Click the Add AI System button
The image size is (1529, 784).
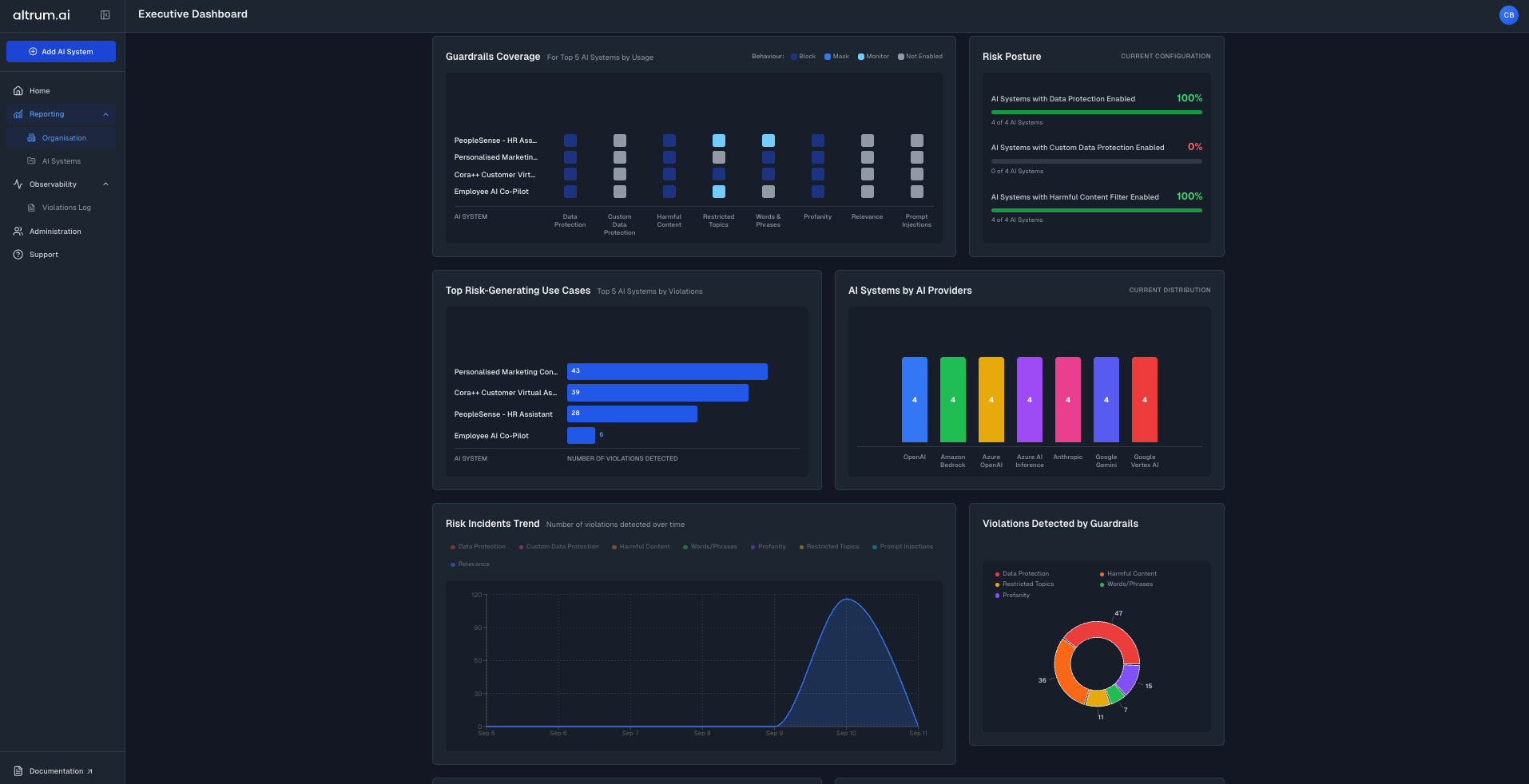pyautogui.click(x=61, y=51)
